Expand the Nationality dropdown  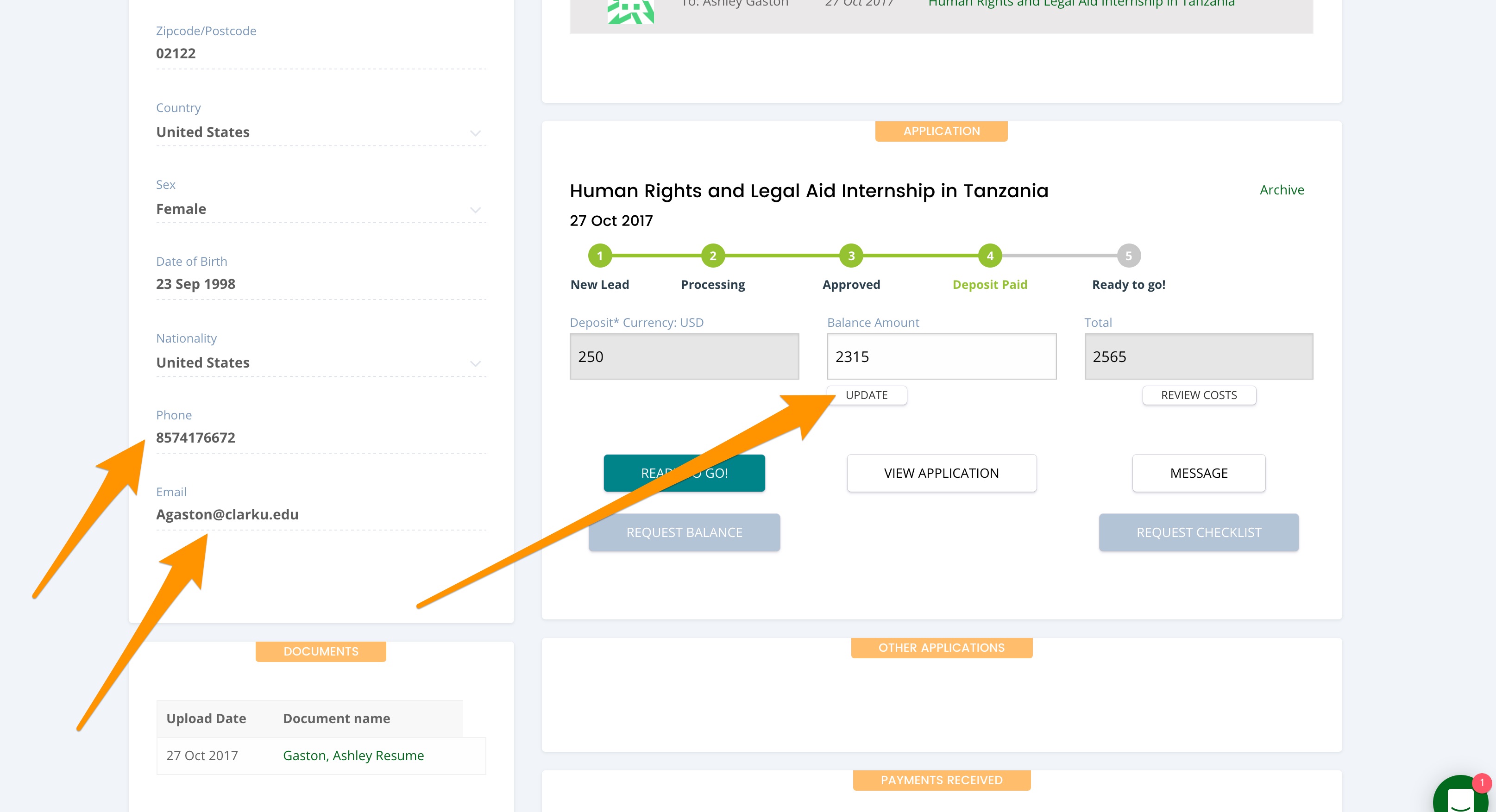point(475,363)
